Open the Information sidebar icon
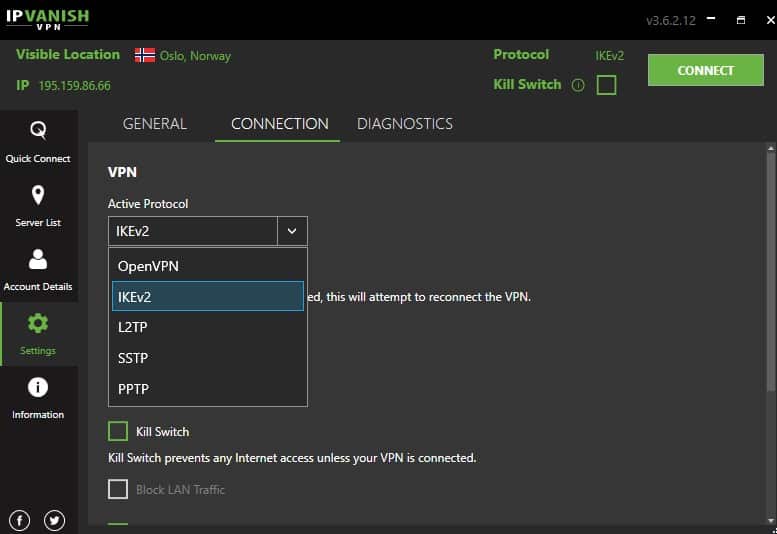This screenshot has height=534, width=777. [x=38, y=387]
